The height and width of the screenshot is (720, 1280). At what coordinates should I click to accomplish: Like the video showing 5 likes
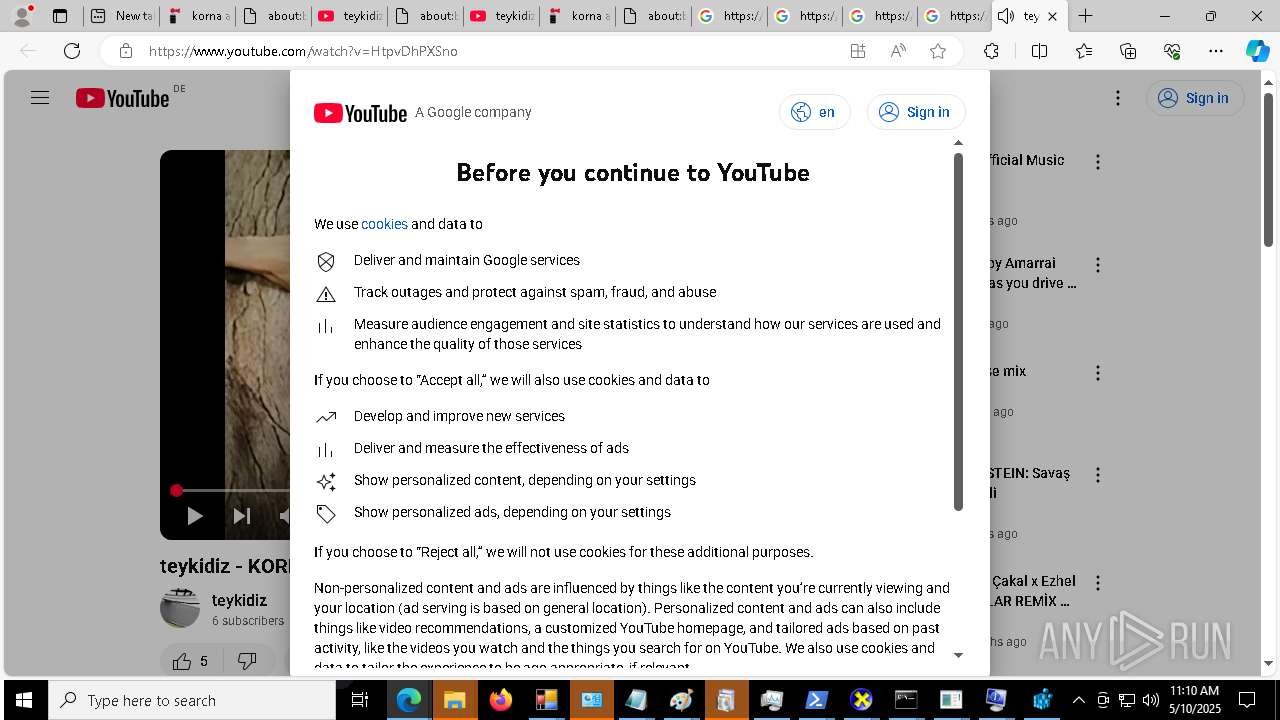(190, 661)
